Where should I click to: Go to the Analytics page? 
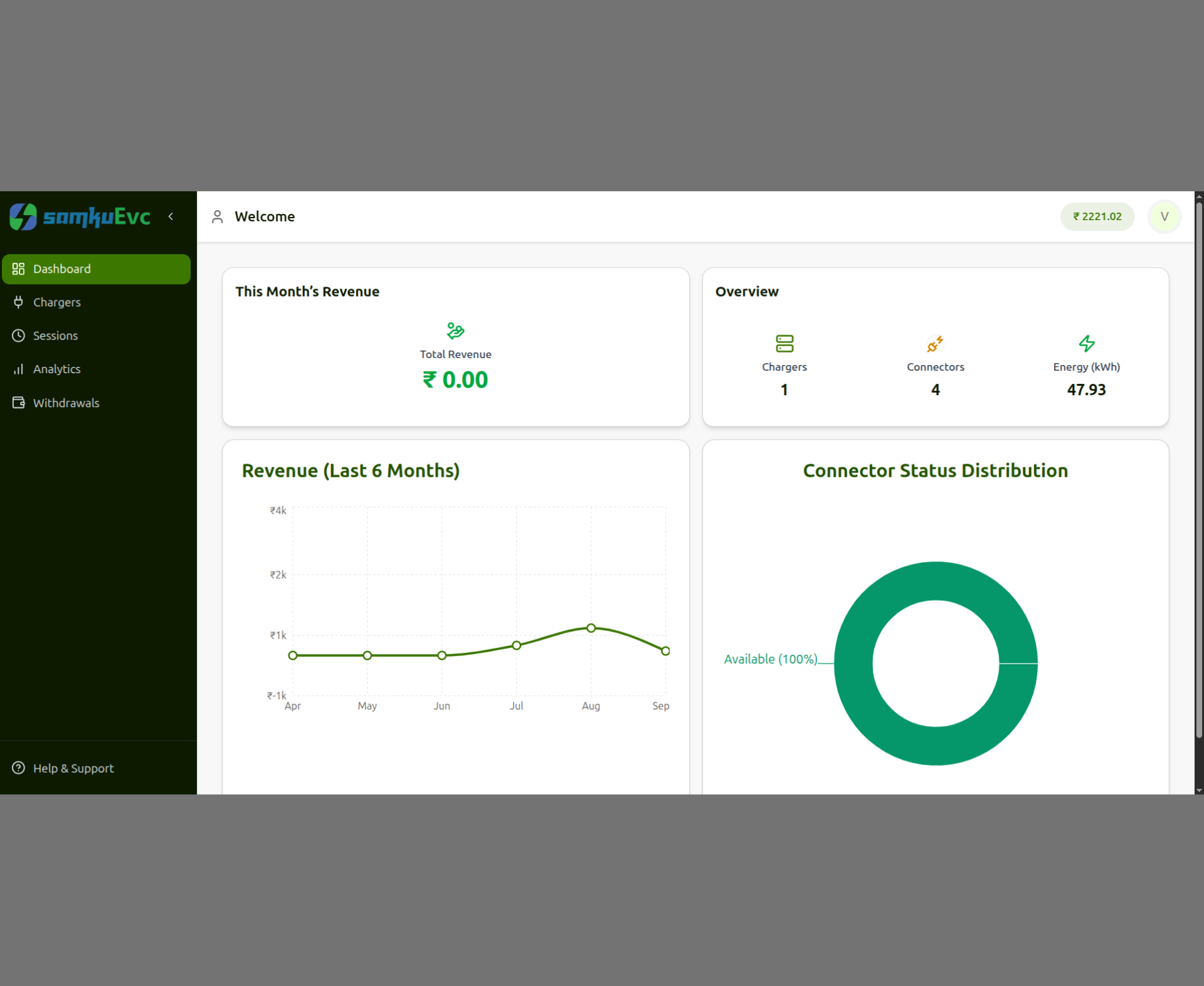(x=56, y=369)
